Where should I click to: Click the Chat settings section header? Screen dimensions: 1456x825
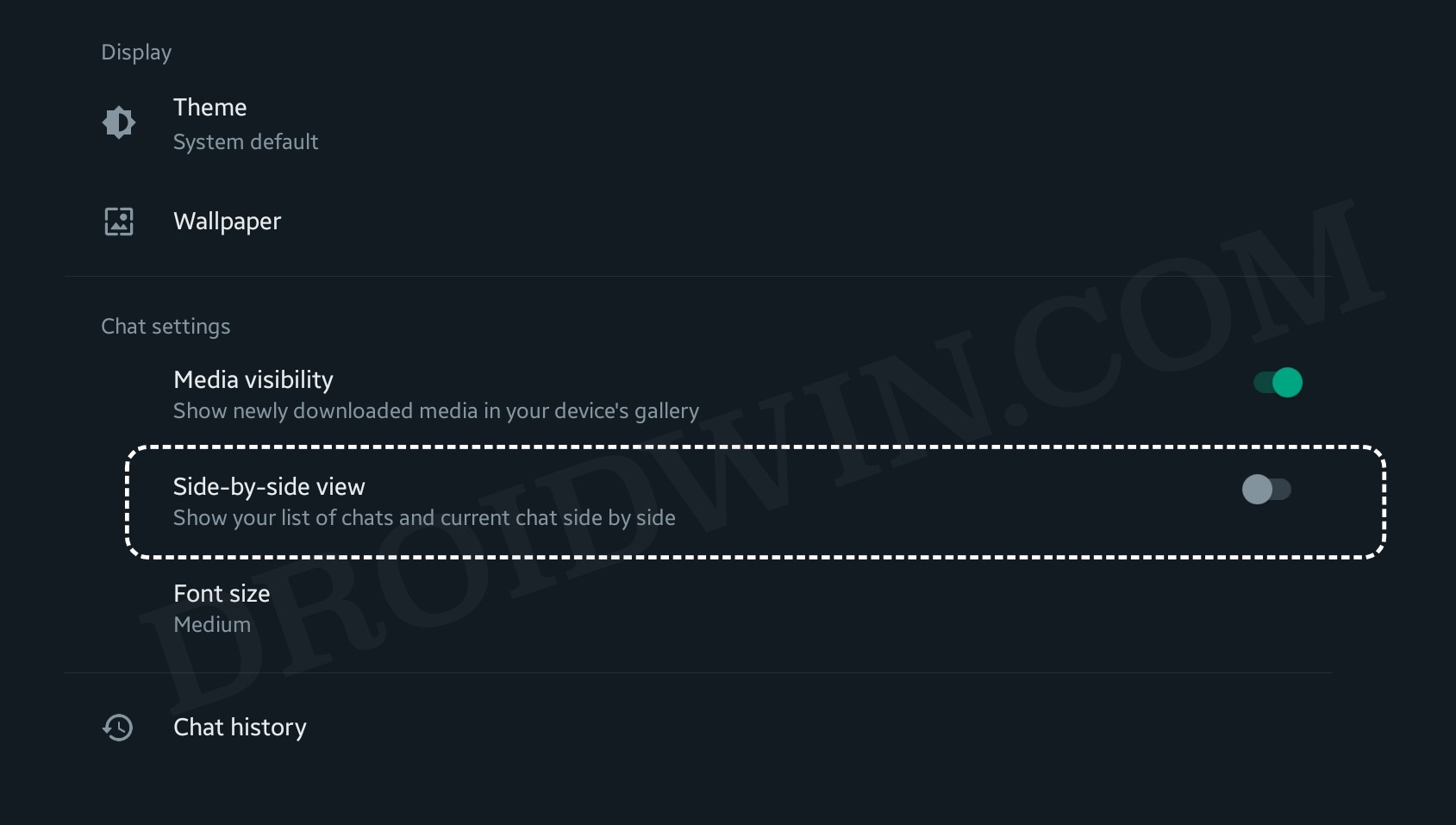coord(166,327)
